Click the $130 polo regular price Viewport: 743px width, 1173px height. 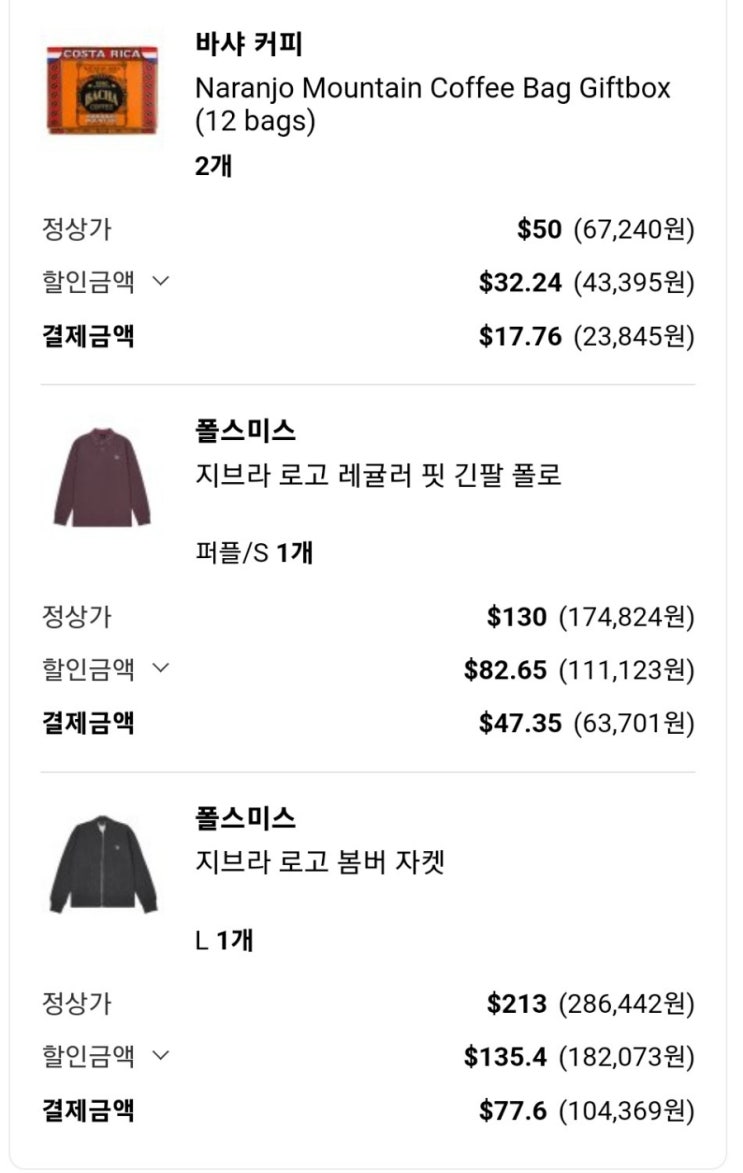coord(516,616)
